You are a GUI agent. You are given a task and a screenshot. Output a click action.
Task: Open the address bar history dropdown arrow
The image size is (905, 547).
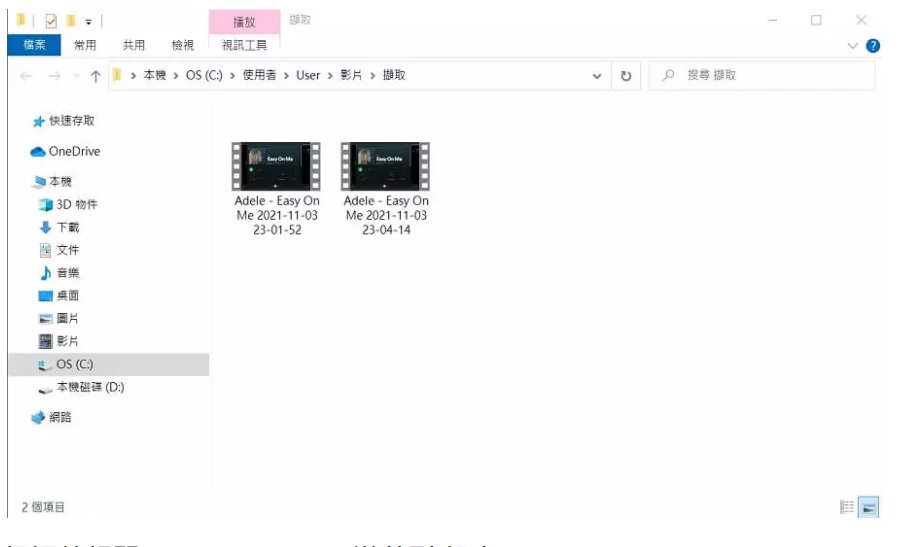click(597, 76)
